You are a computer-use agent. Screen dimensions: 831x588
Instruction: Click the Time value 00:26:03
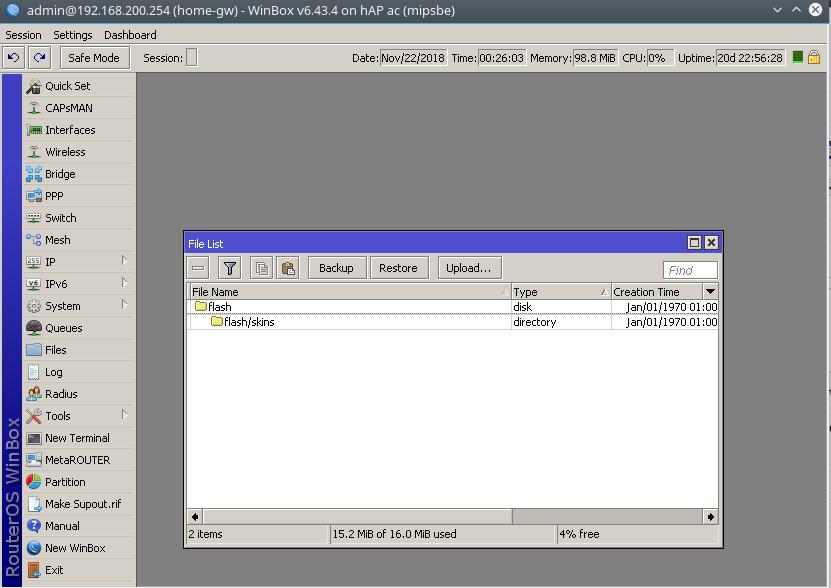coord(501,58)
